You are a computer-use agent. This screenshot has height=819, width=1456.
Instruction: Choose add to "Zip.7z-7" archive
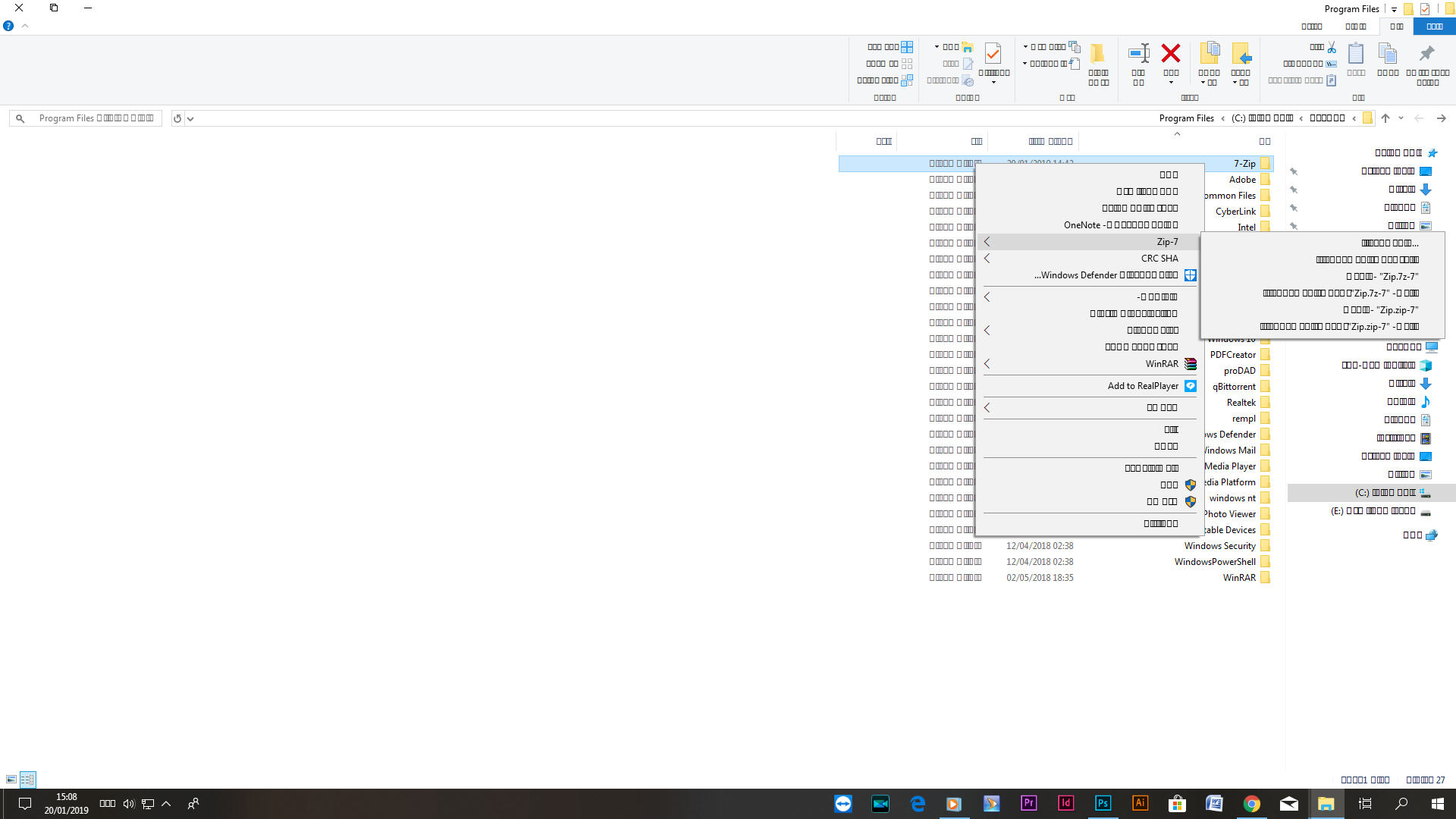1323,277
